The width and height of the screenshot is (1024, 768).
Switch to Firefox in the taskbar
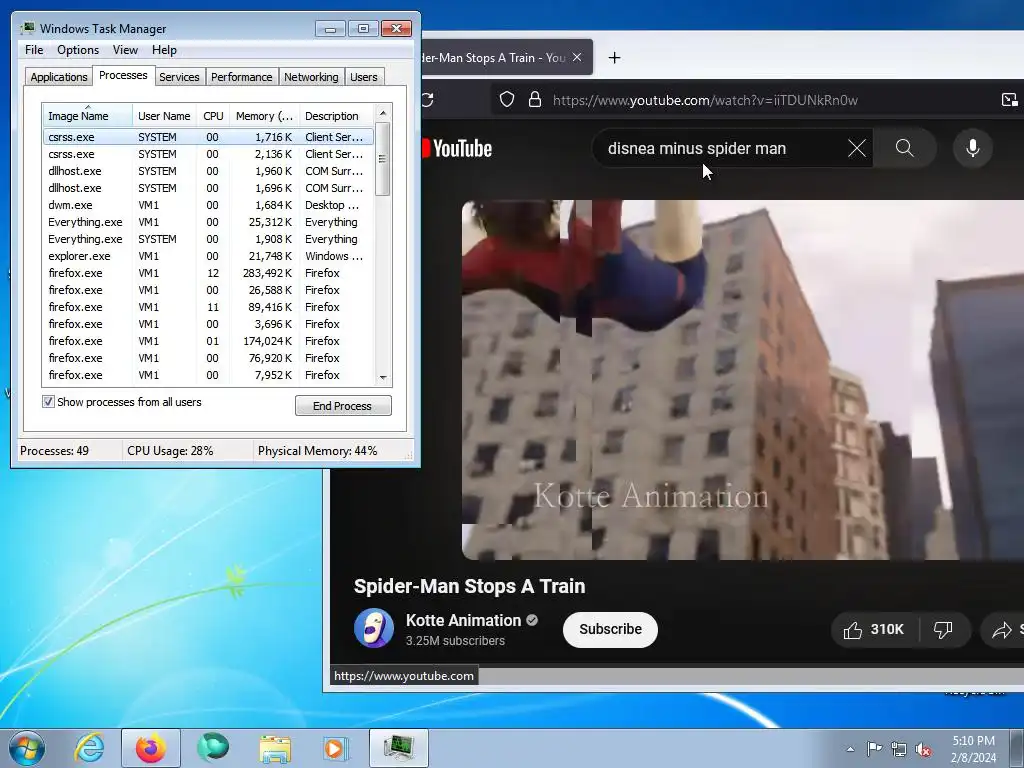coord(150,748)
